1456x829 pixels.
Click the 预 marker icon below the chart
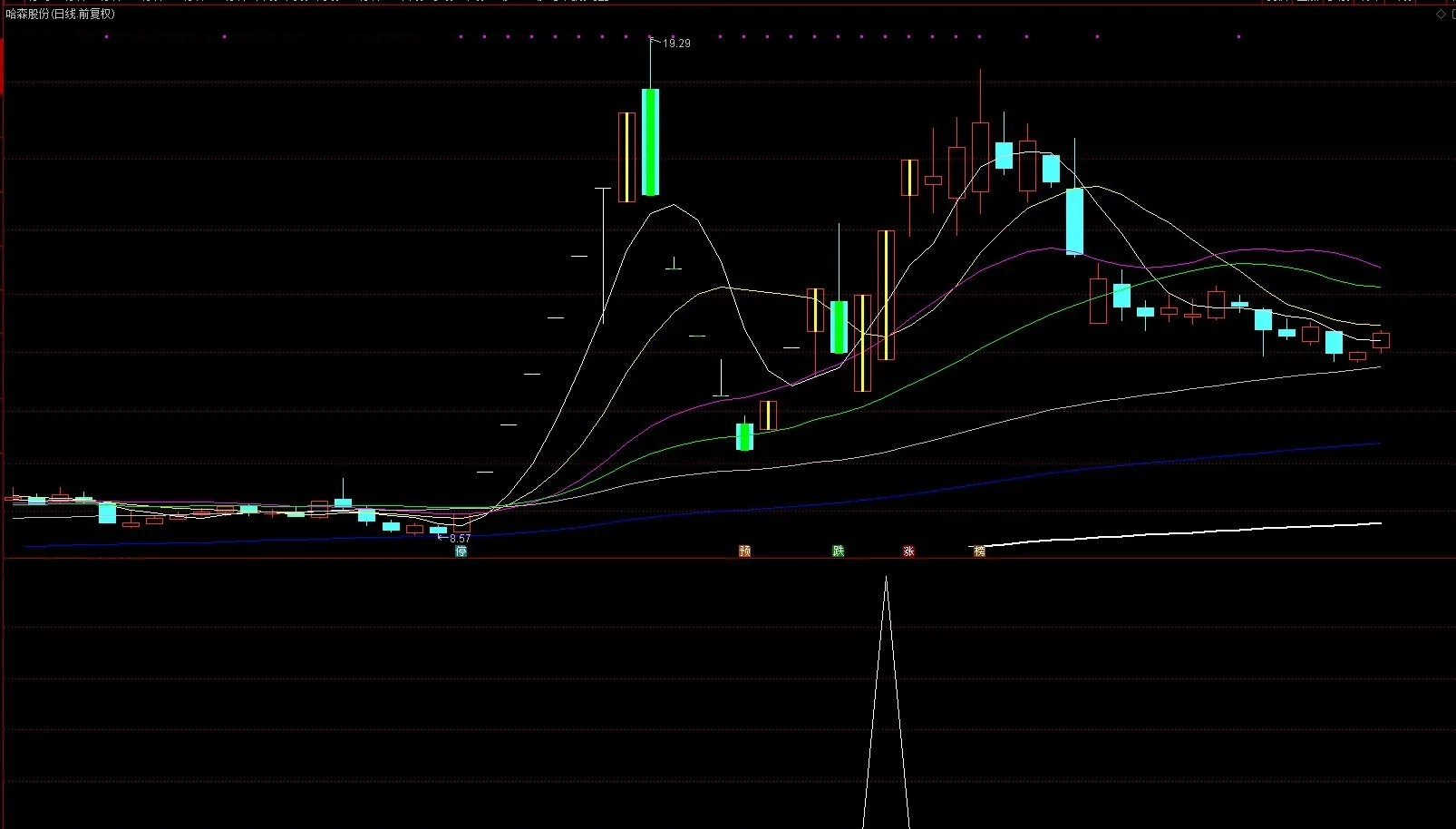(744, 551)
